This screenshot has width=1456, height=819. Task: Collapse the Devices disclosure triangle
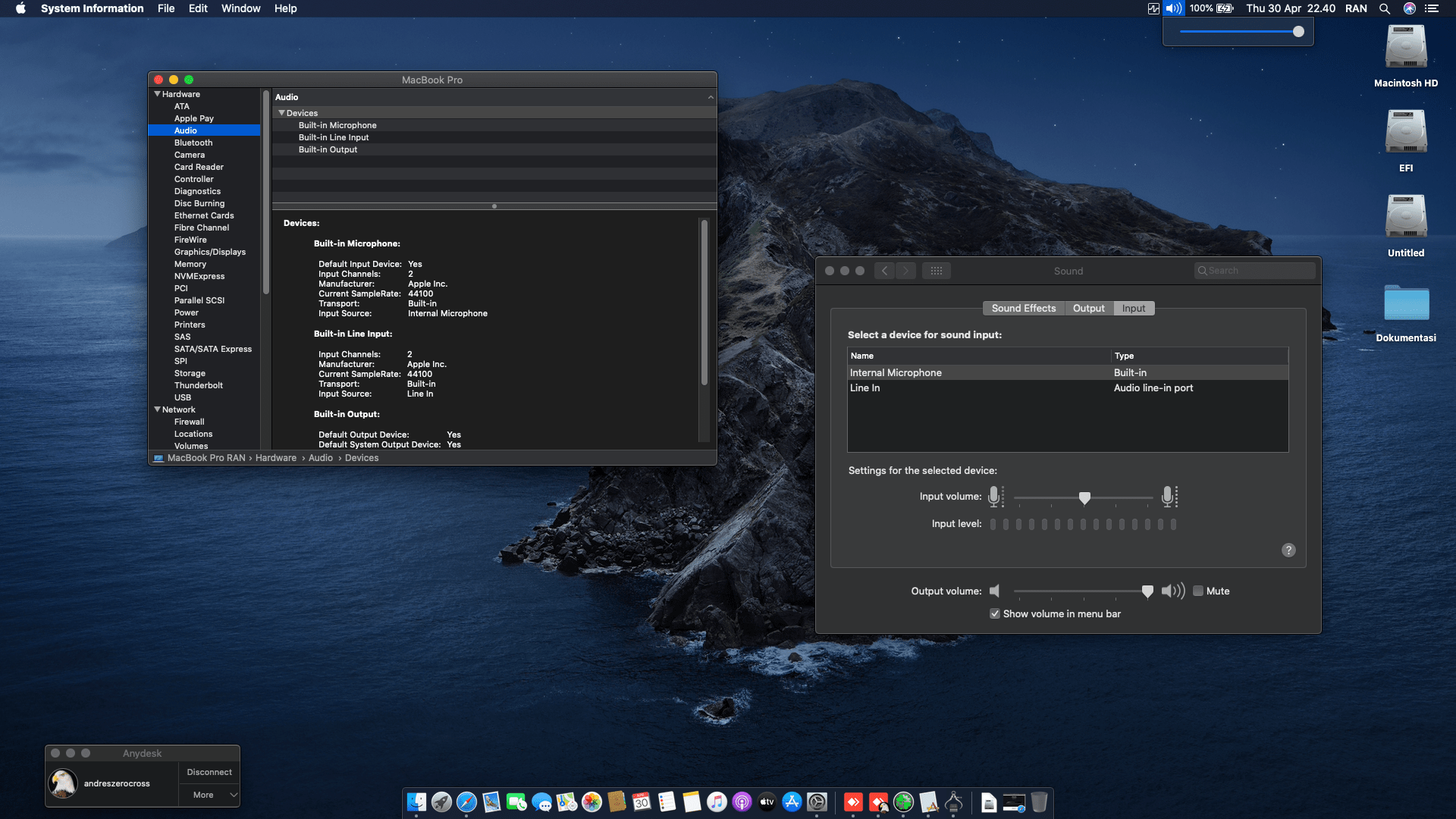click(282, 113)
